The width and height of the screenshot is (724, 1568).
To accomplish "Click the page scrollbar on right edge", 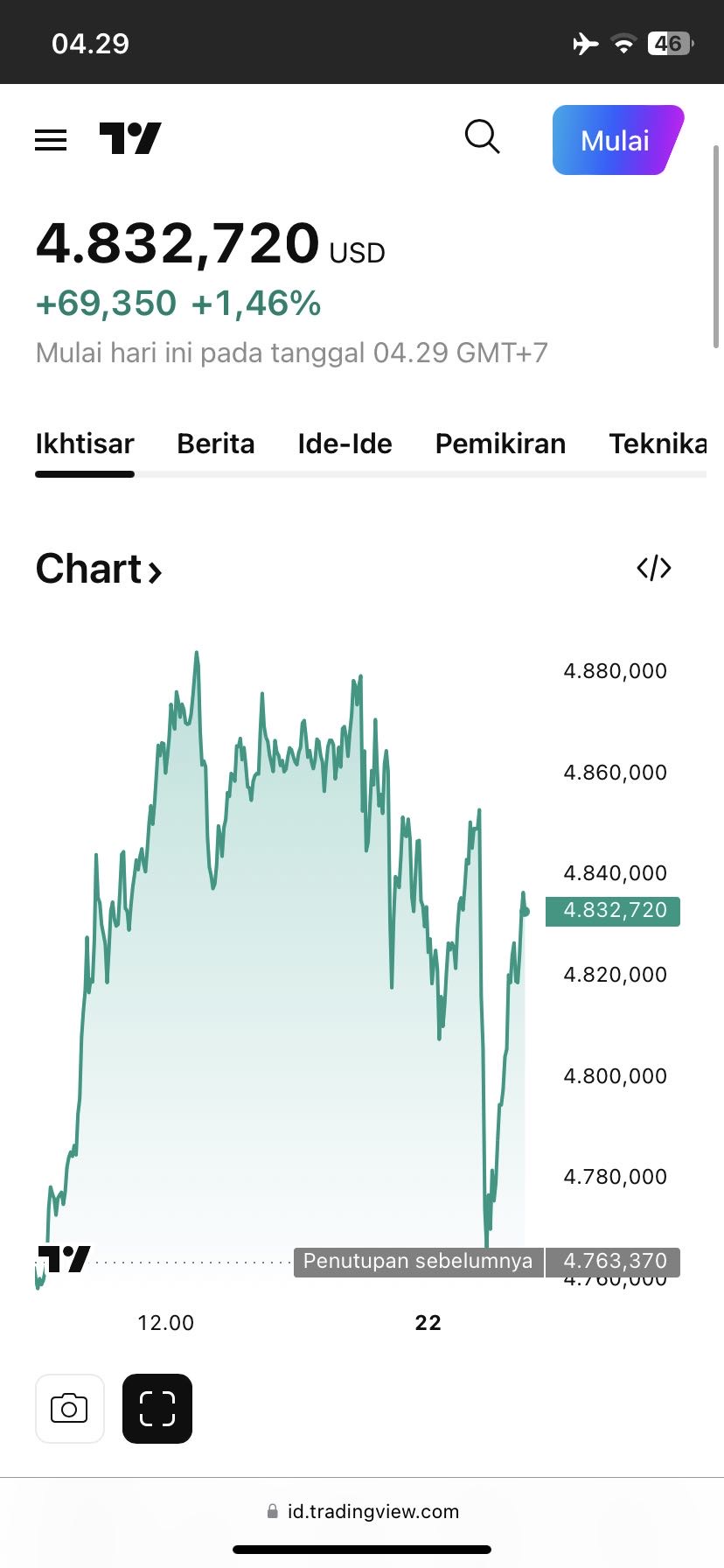I will tap(717, 245).
